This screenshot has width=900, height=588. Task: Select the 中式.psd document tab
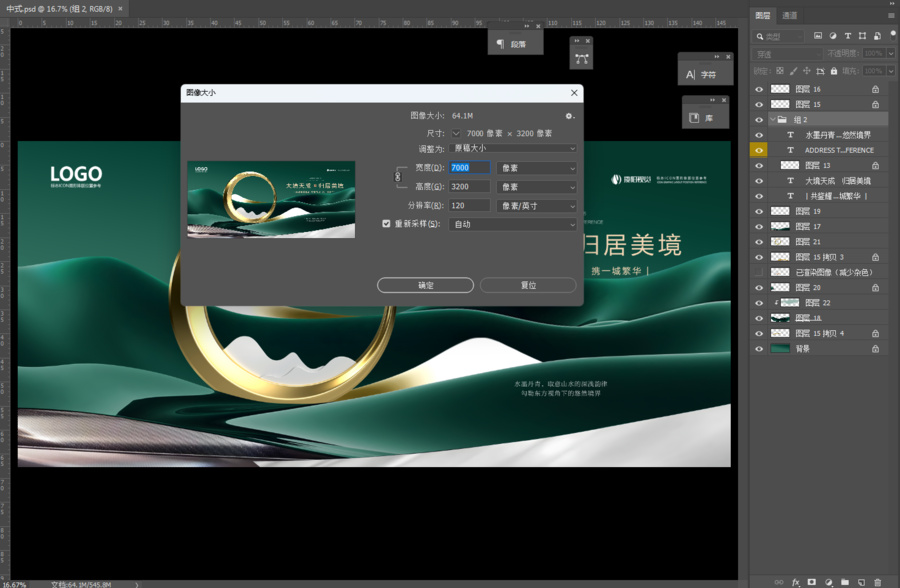pyautogui.click(x=59, y=9)
